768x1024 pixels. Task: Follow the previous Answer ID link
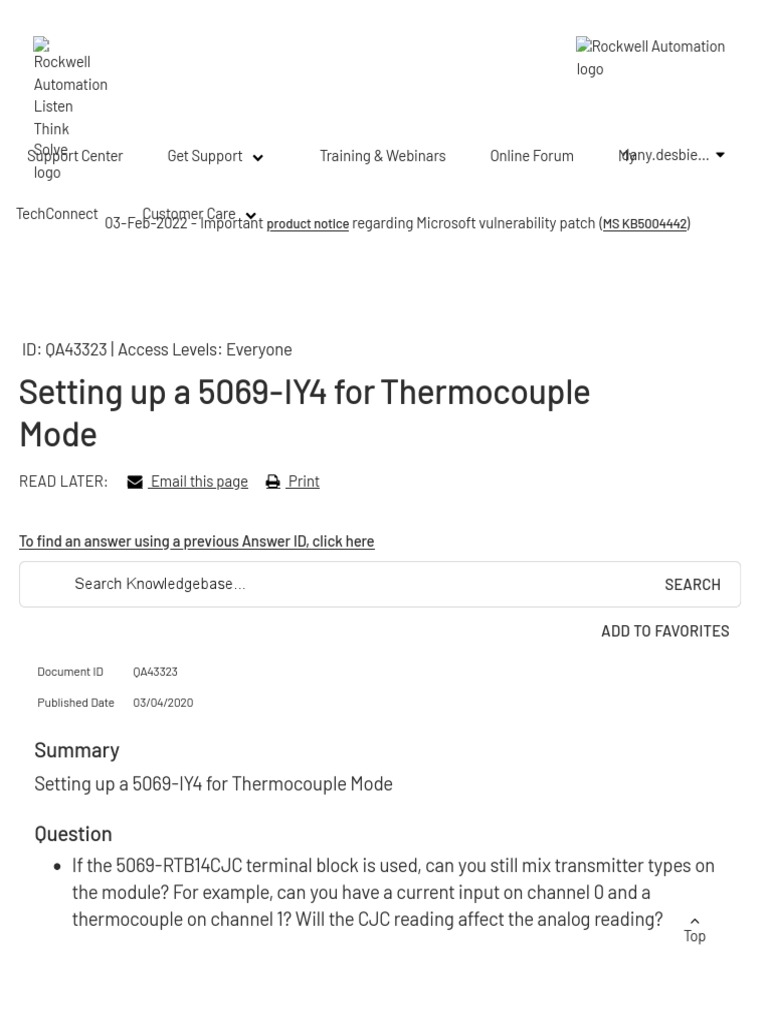196,542
